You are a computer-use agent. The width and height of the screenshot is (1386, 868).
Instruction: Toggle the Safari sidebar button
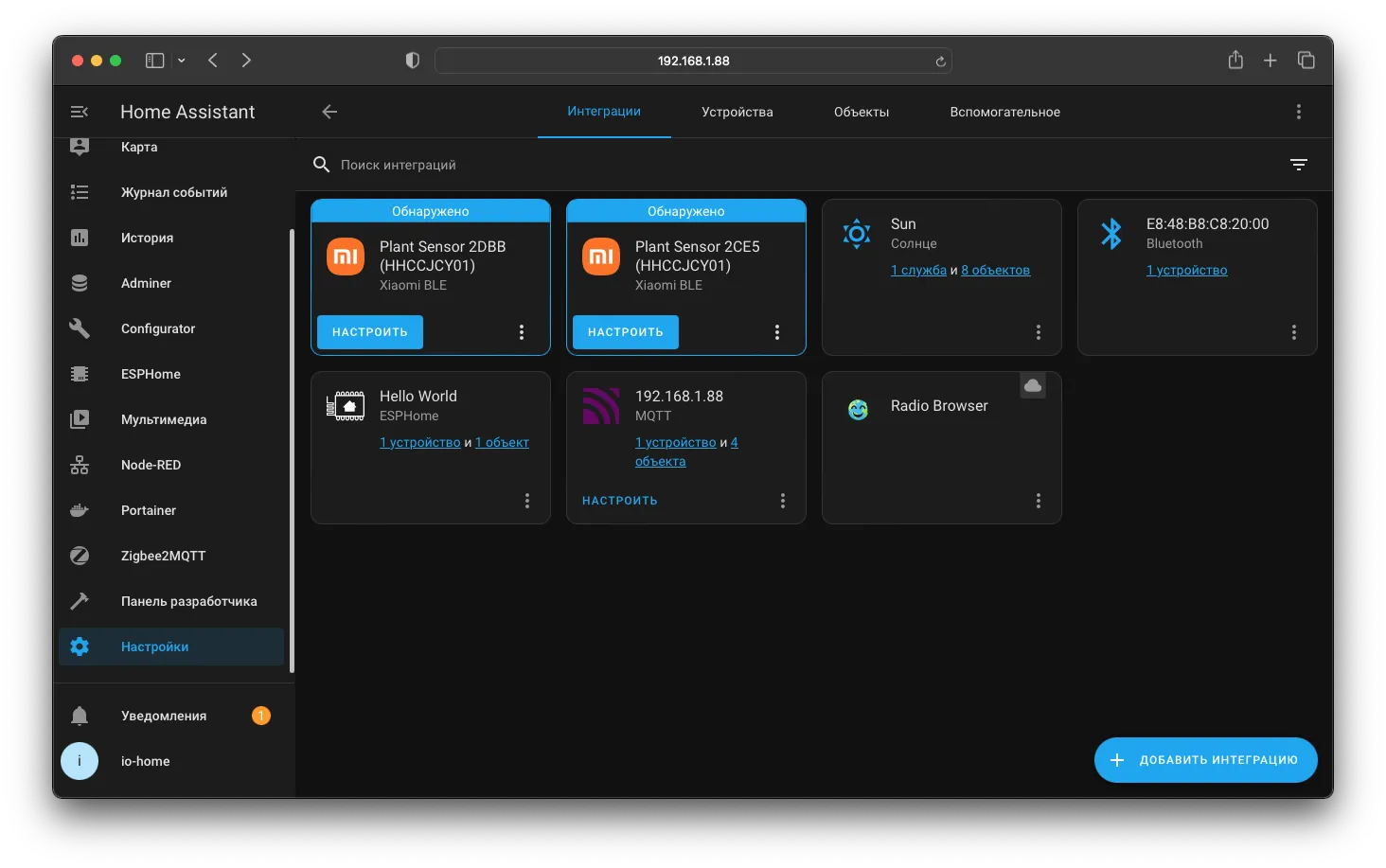(x=154, y=61)
